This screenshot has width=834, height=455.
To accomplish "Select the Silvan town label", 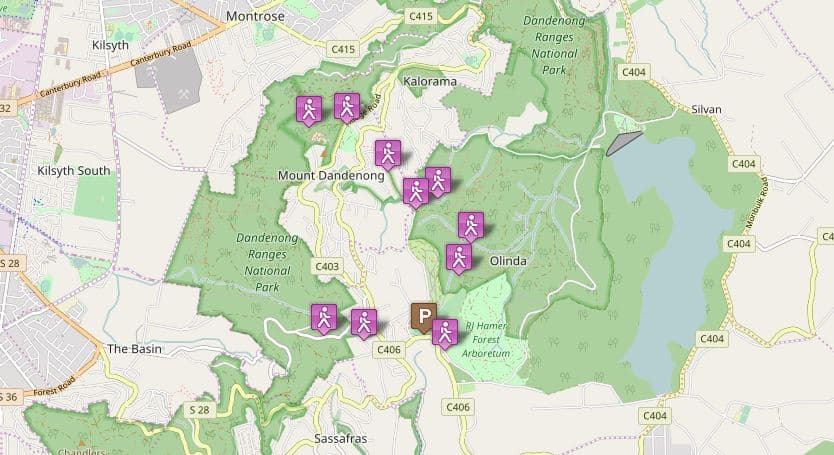I will click(706, 109).
